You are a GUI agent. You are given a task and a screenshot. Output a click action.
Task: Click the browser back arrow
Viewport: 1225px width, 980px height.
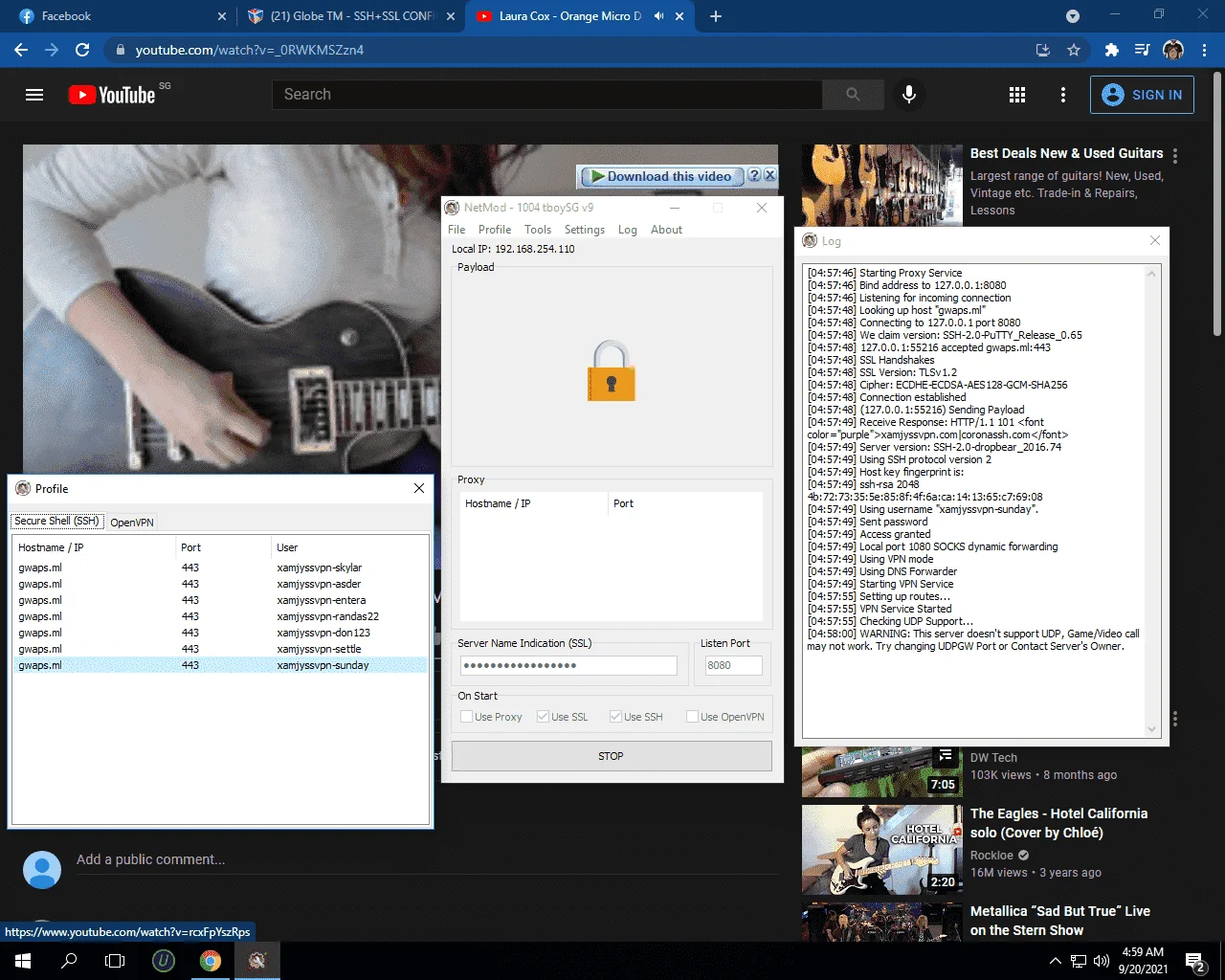[x=21, y=50]
